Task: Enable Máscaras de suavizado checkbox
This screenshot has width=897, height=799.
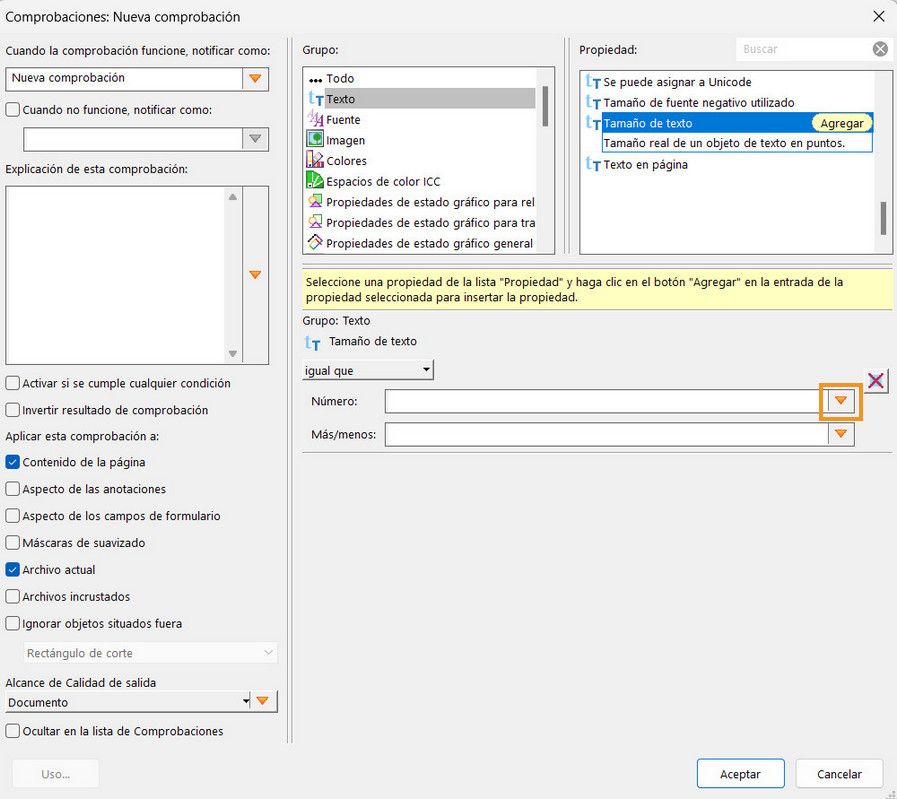Action: 13,543
